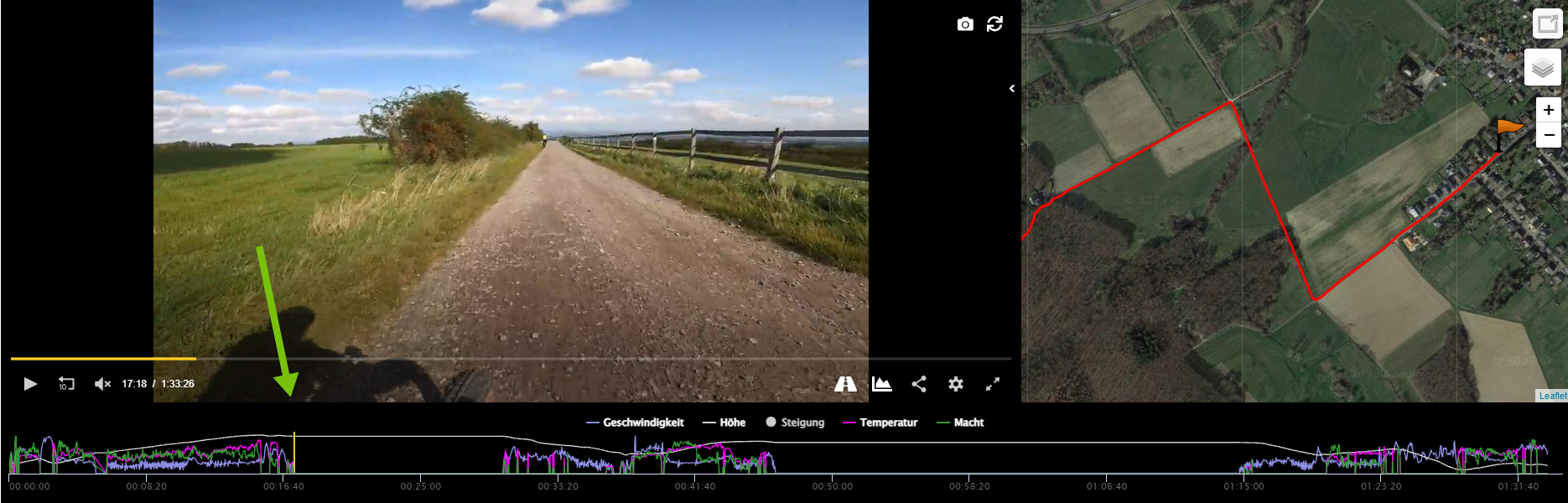Collapse the map panel with chevron
Viewport: 1568px width, 503px height.
[1012, 88]
